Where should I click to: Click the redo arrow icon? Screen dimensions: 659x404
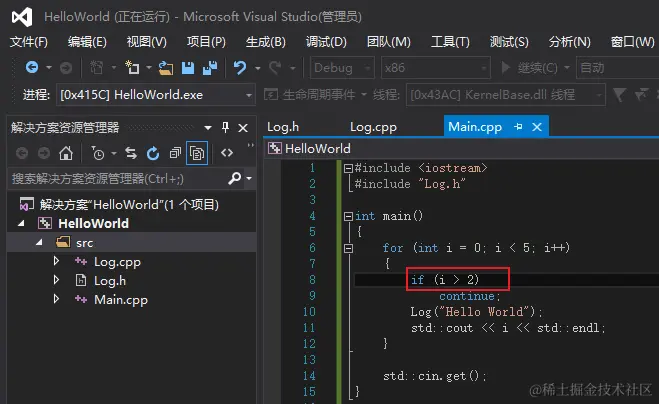[275, 67]
